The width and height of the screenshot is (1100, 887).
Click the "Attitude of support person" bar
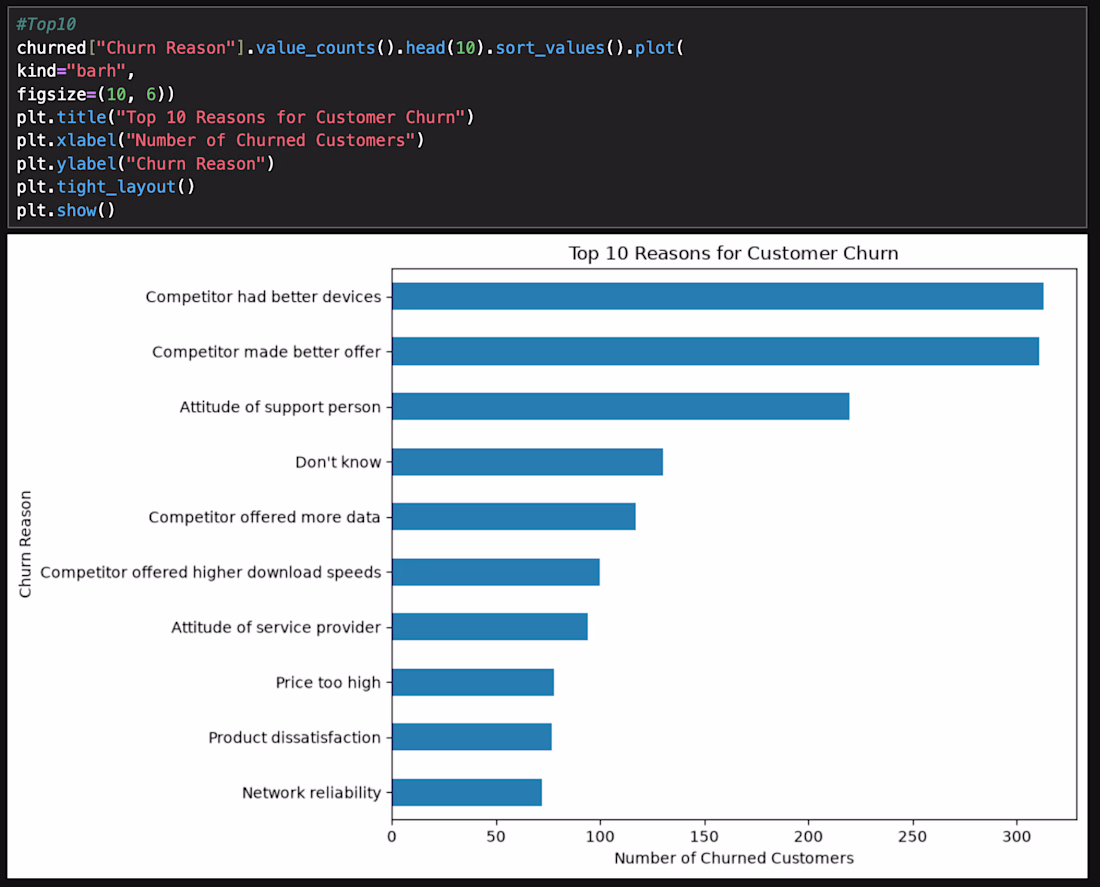[x=621, y=406]
